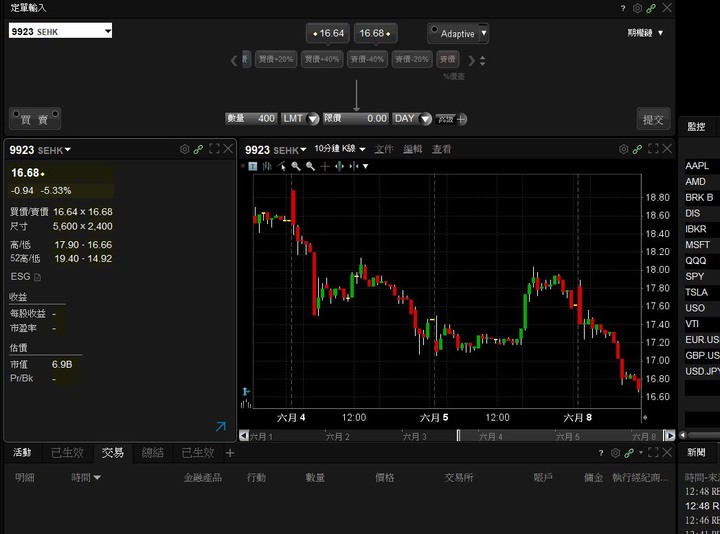Click the Submit order button
The height and width of the screenshot is (534, 720).
point(653,120)
